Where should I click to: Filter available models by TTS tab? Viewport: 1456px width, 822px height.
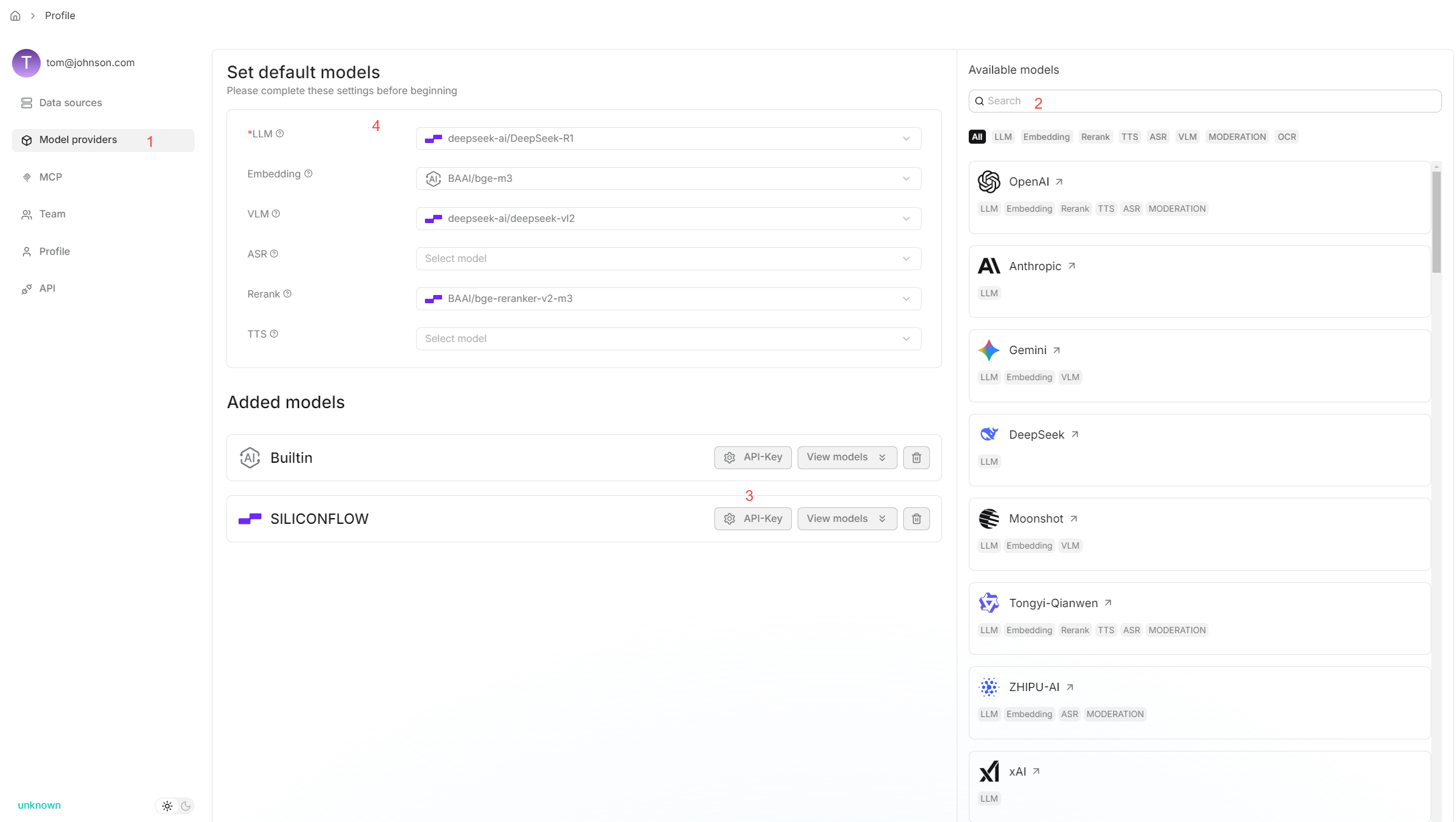pos(1130,137)
